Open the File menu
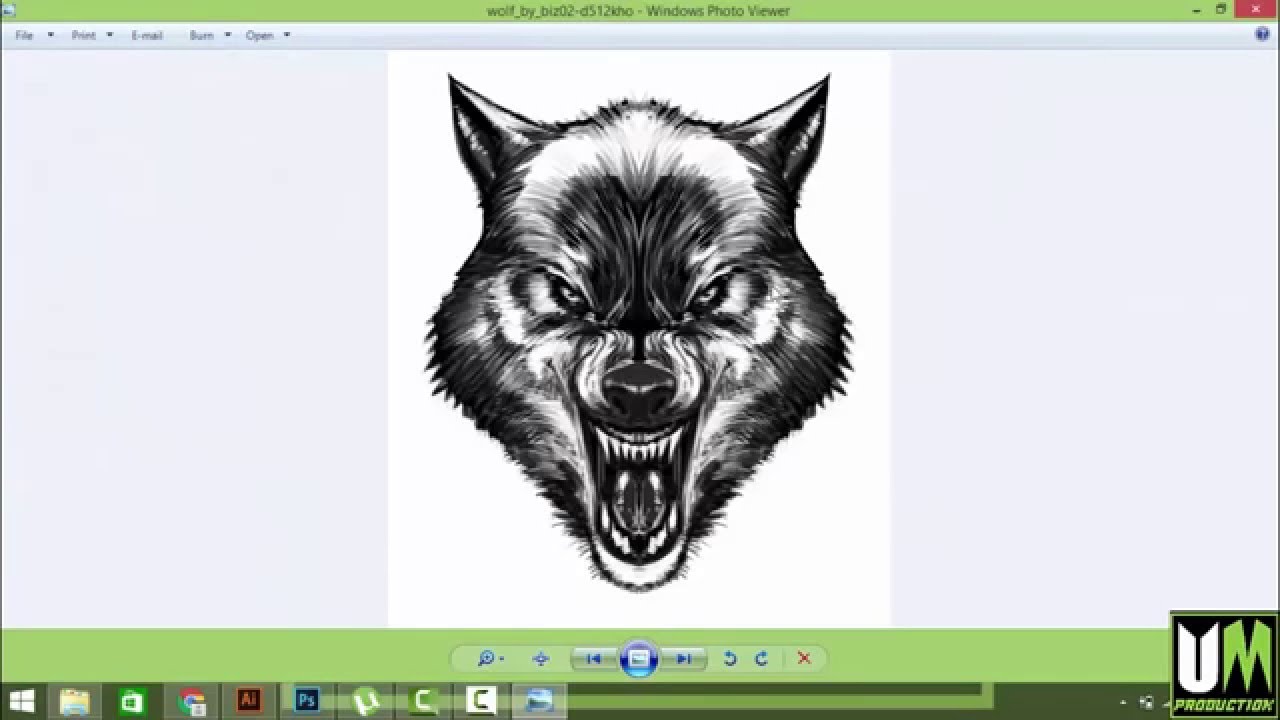 (x=22, y=35)
